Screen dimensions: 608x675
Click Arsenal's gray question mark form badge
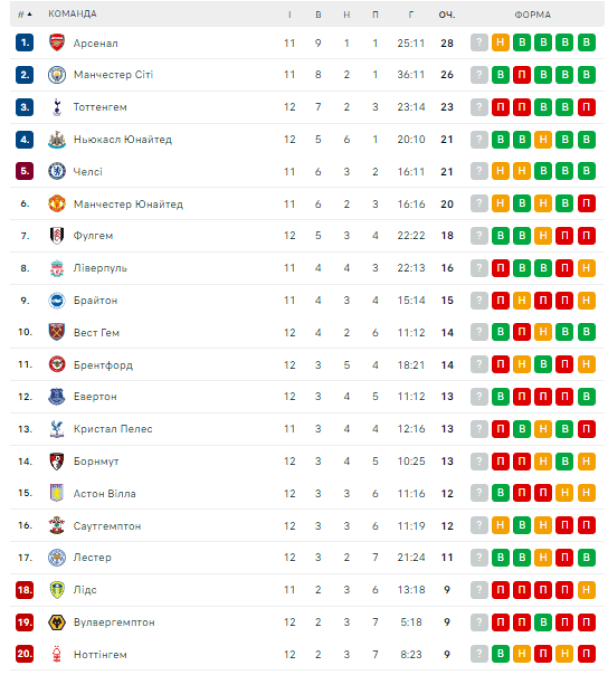coord(479,43)
